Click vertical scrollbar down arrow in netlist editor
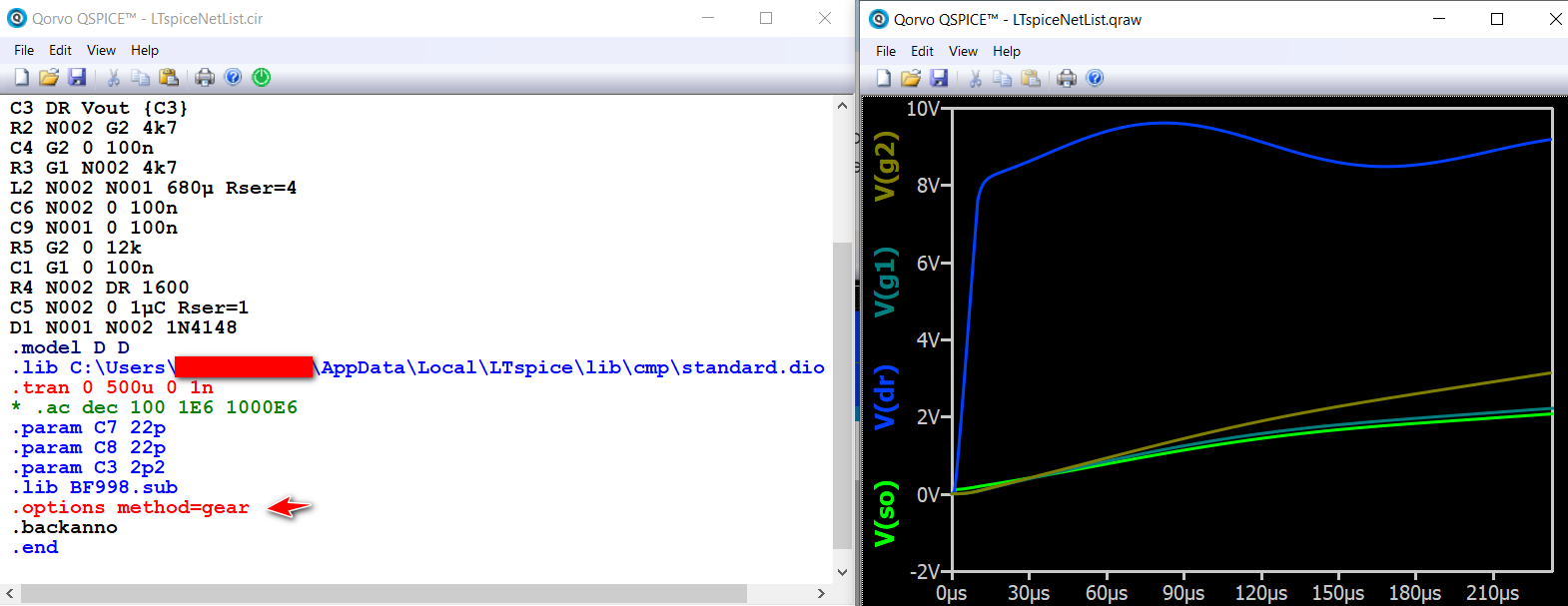Image resolution: width=1568 pixels, height=606 pixels. point(842,572)
